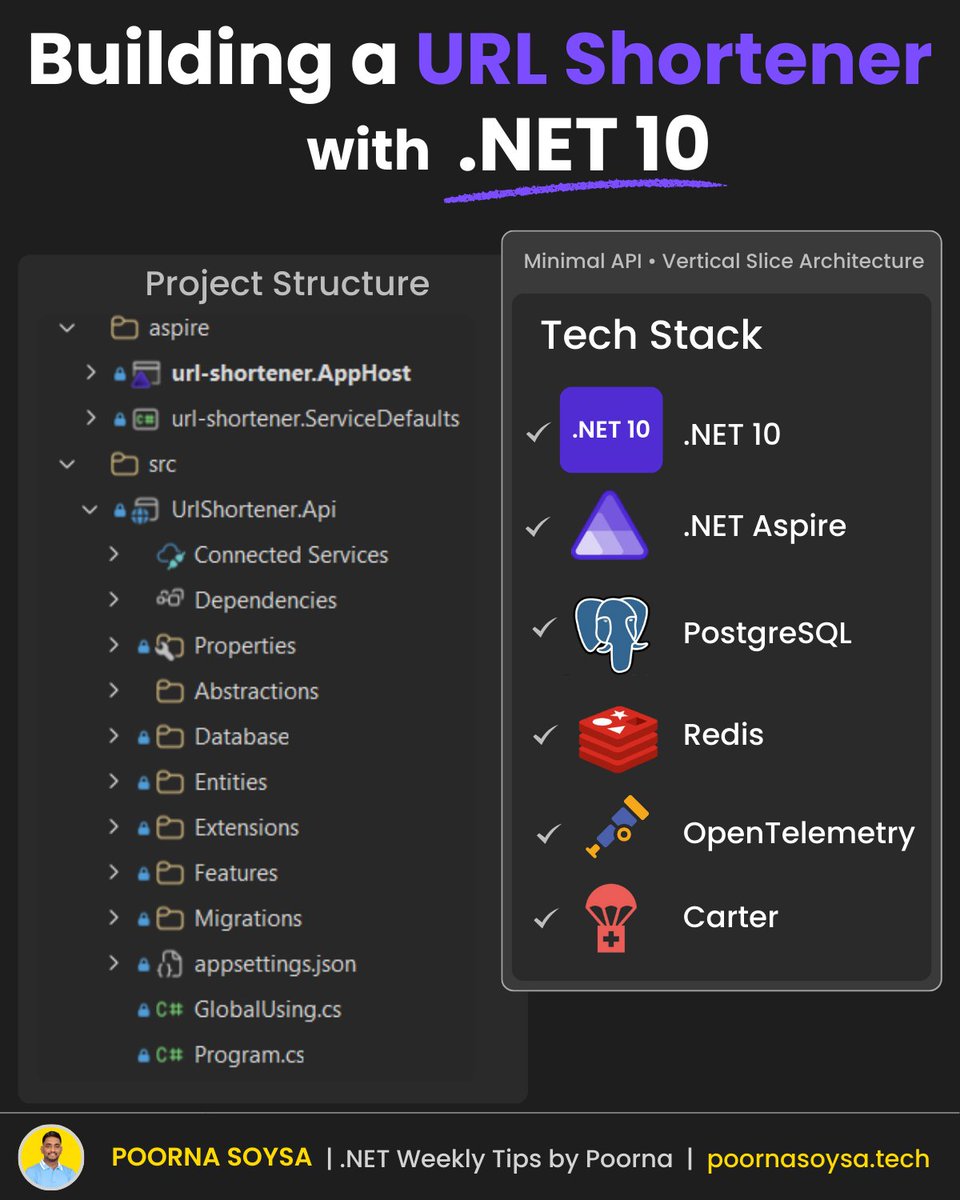This screenshot has height=1200, width=960.
Task: Click the ServiceDefaults C# project icon
Action: click(x=145, y=419)
